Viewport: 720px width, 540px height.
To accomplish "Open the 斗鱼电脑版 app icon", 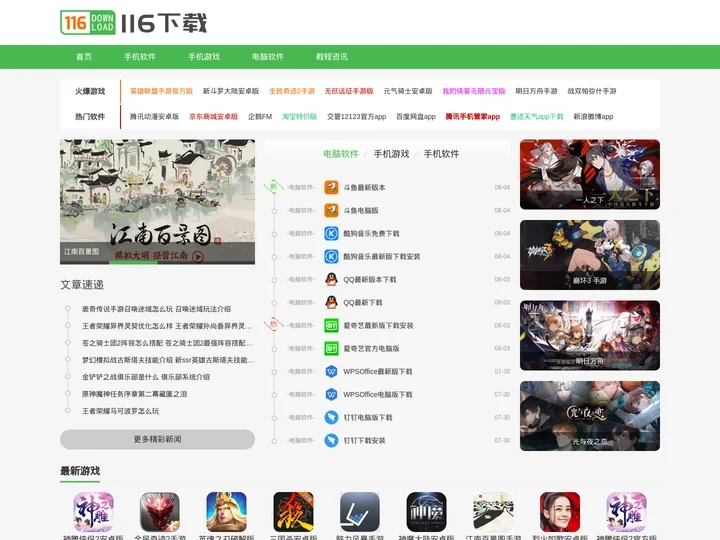I will point(331,210).
